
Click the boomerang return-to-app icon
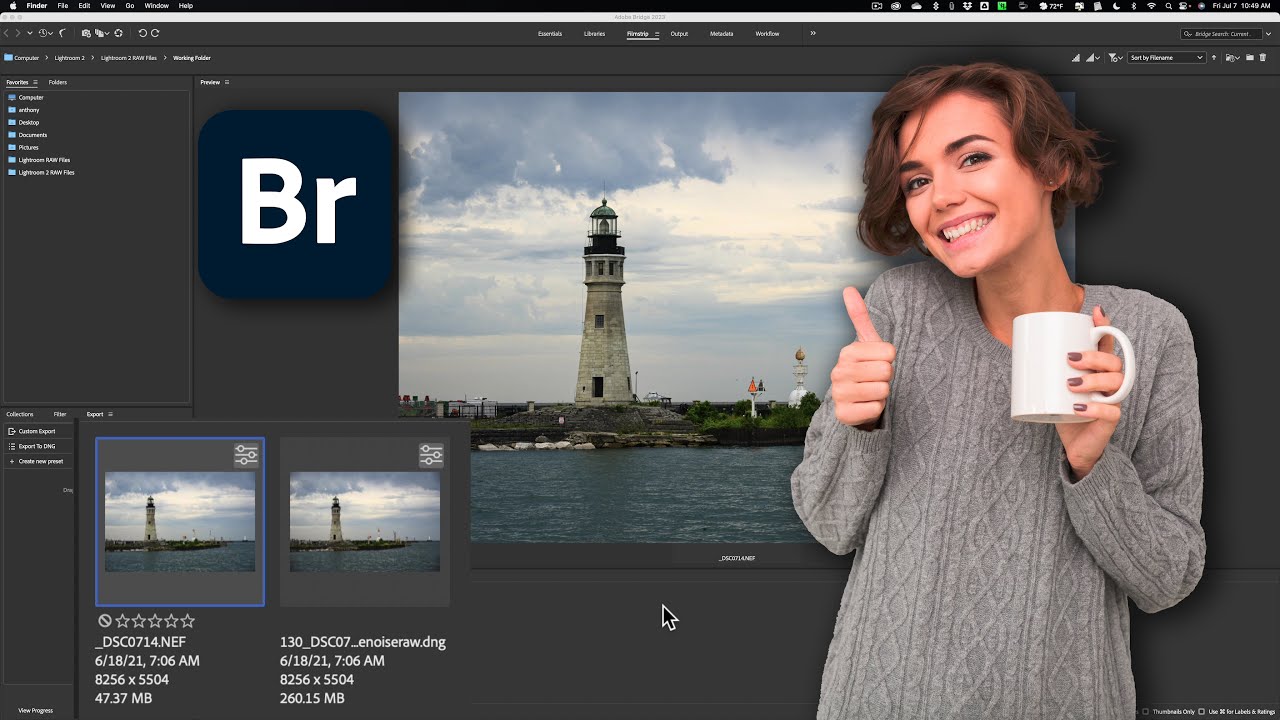click(x=63, y=33)
